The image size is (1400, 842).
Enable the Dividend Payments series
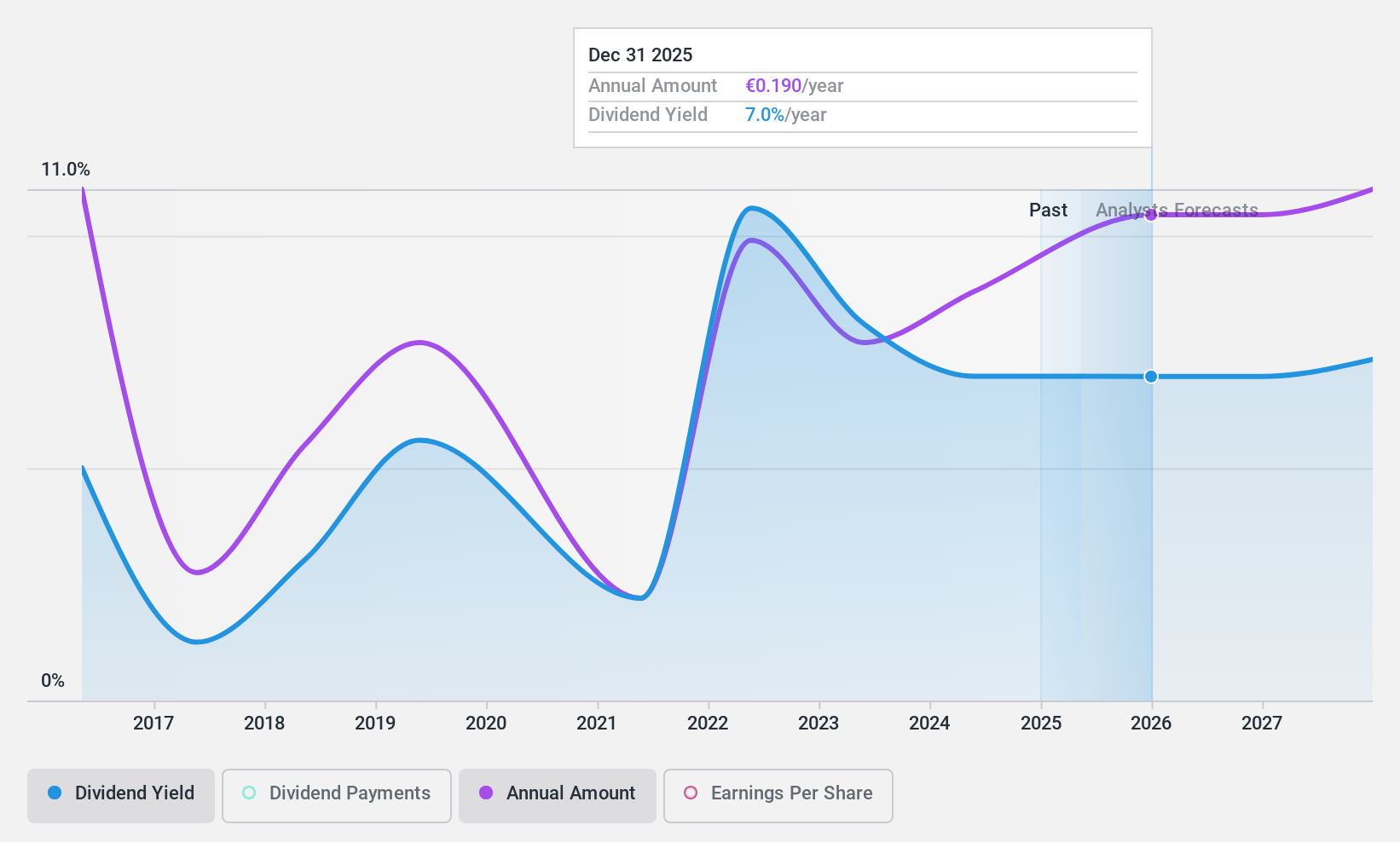pos(337,796)
